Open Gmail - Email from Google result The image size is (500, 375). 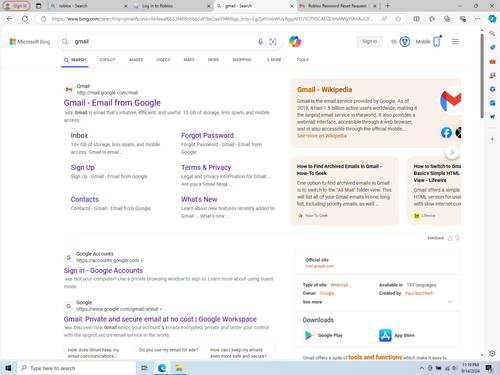click(112, 103)
